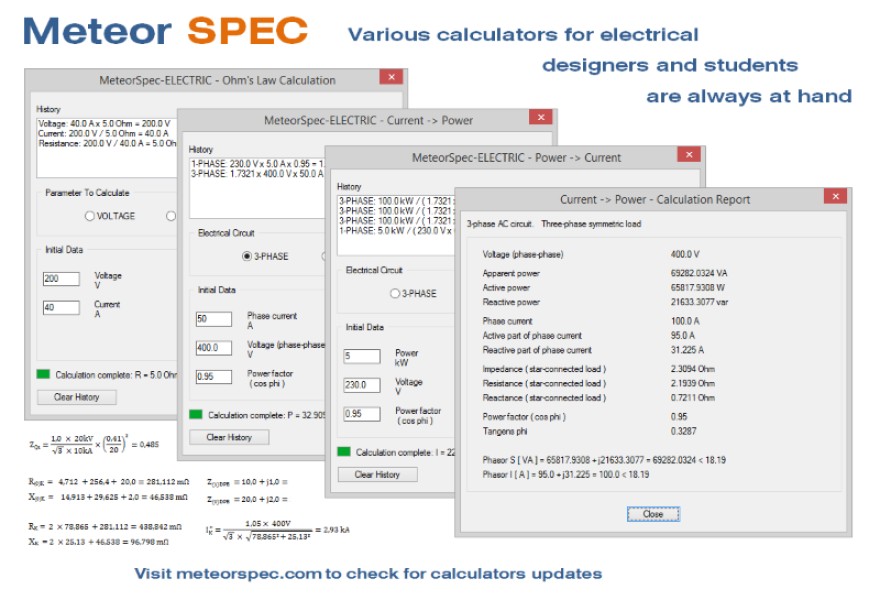The width and height of the screenshot is (880, 600).
Task: Click the Voltage phase-phase field with 400.0
Action: coord(214,348)
